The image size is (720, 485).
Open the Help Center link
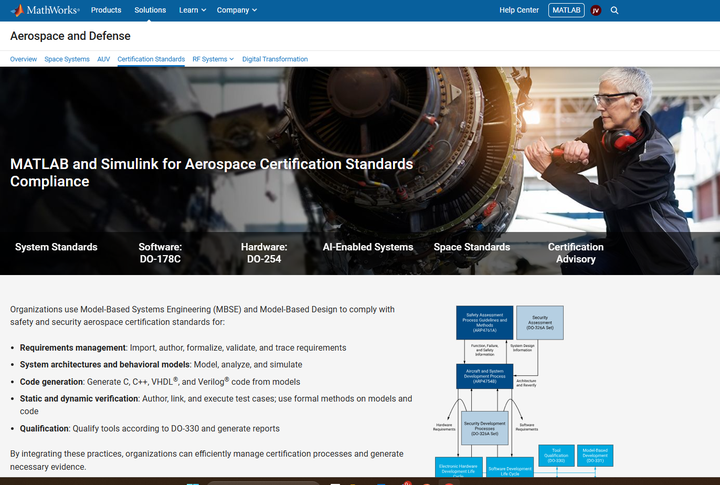(x=519, y=10)
